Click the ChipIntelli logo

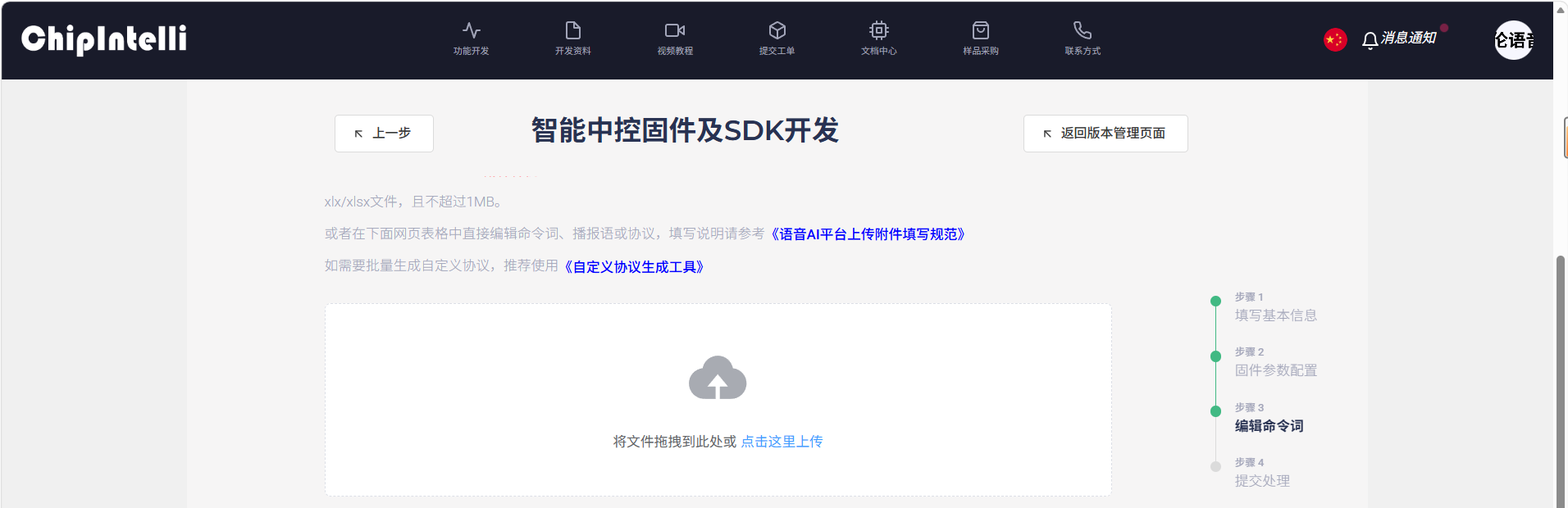(104, 39)
